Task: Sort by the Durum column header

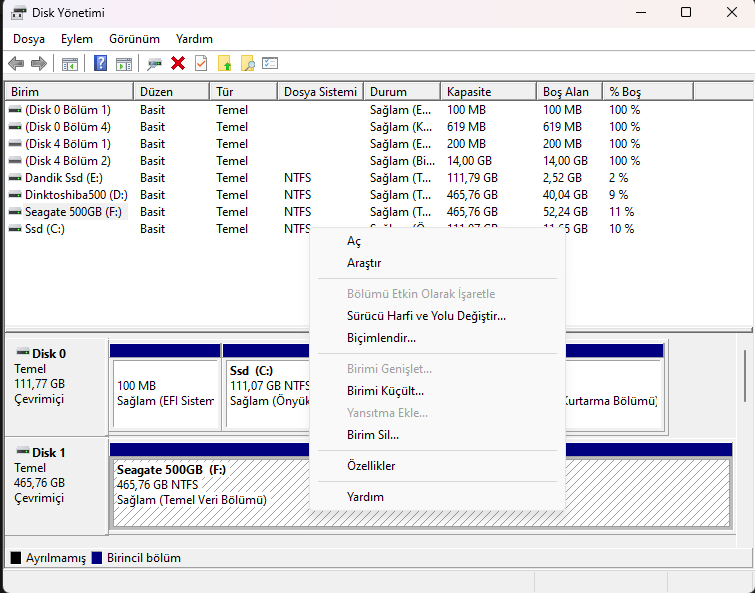Action: point(402,91)
